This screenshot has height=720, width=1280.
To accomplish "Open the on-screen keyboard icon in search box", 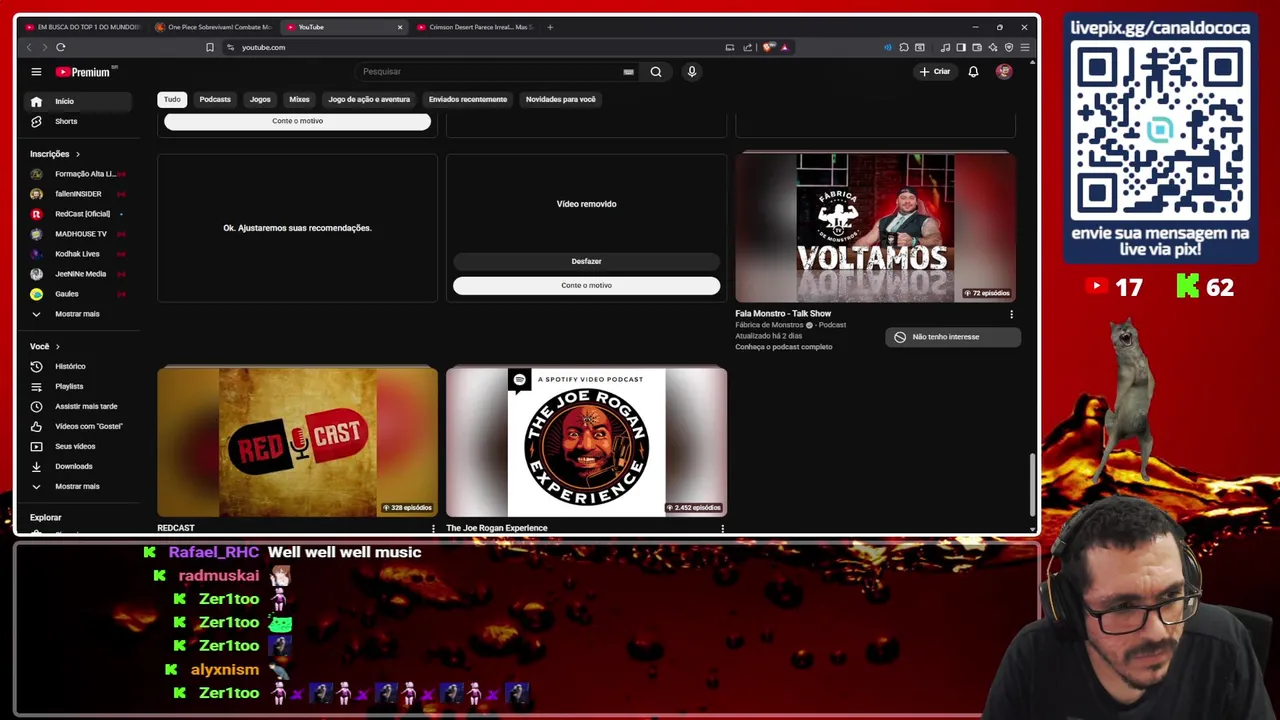I will tap(628, 72).
